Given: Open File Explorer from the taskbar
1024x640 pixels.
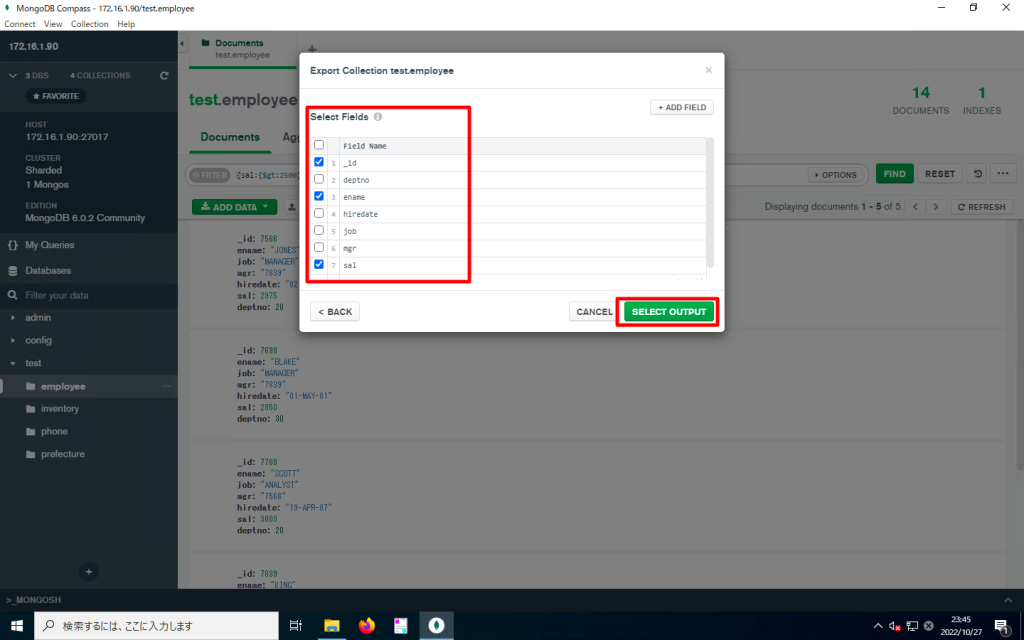Looking at the screenshot, I should [332, 625].
